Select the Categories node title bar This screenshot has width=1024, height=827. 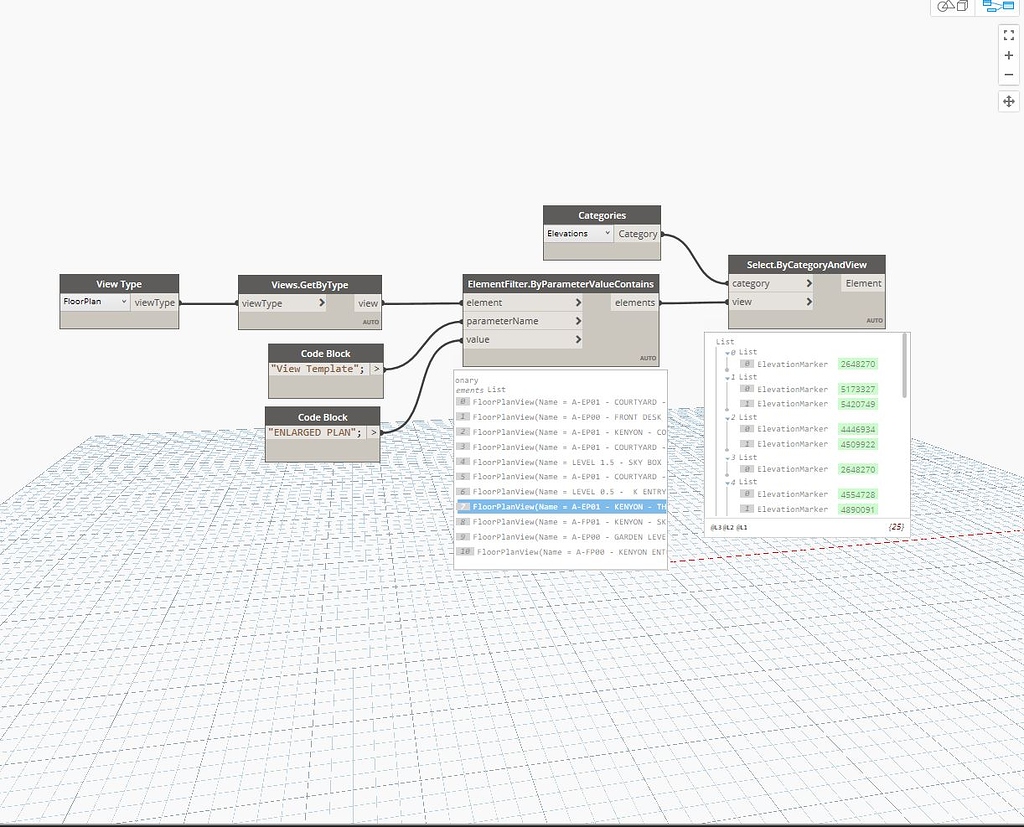click(601, 214)
